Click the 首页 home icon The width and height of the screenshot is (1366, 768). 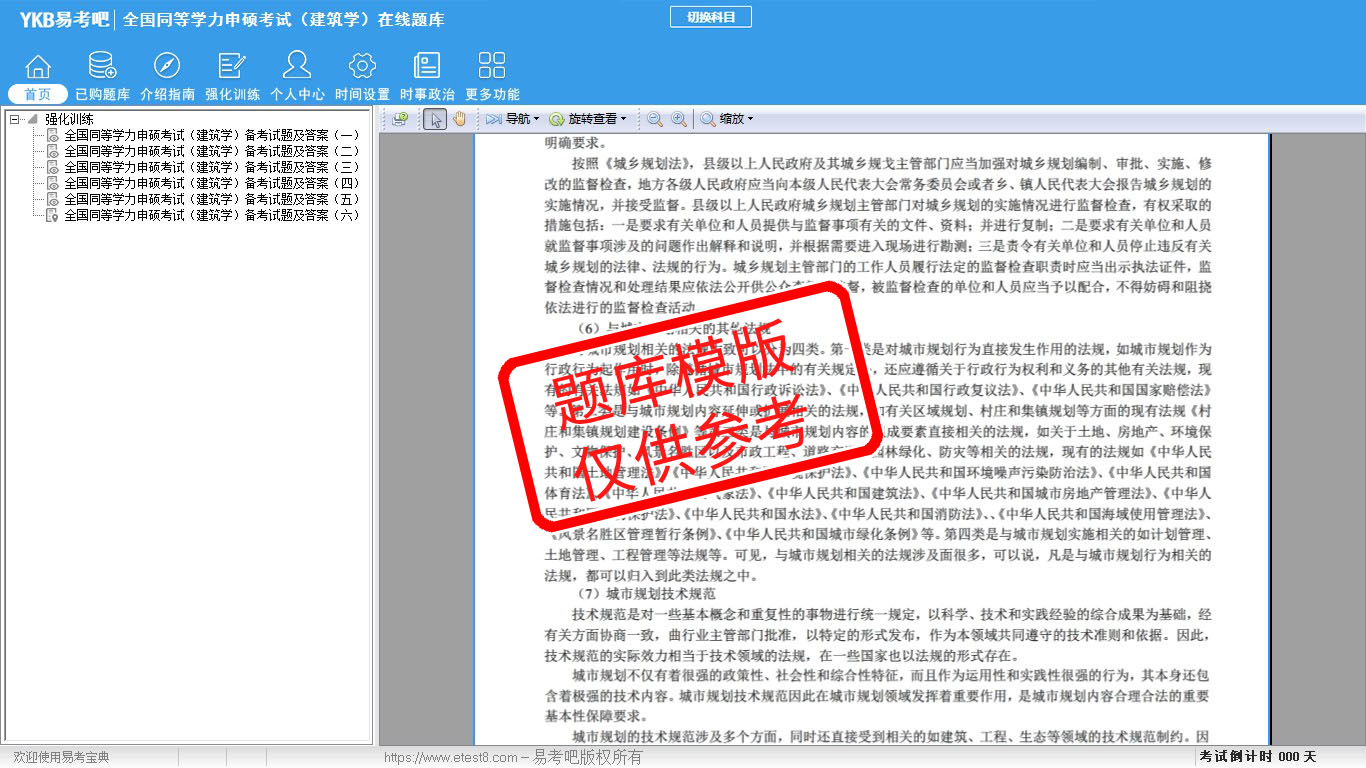click(38, 67)
